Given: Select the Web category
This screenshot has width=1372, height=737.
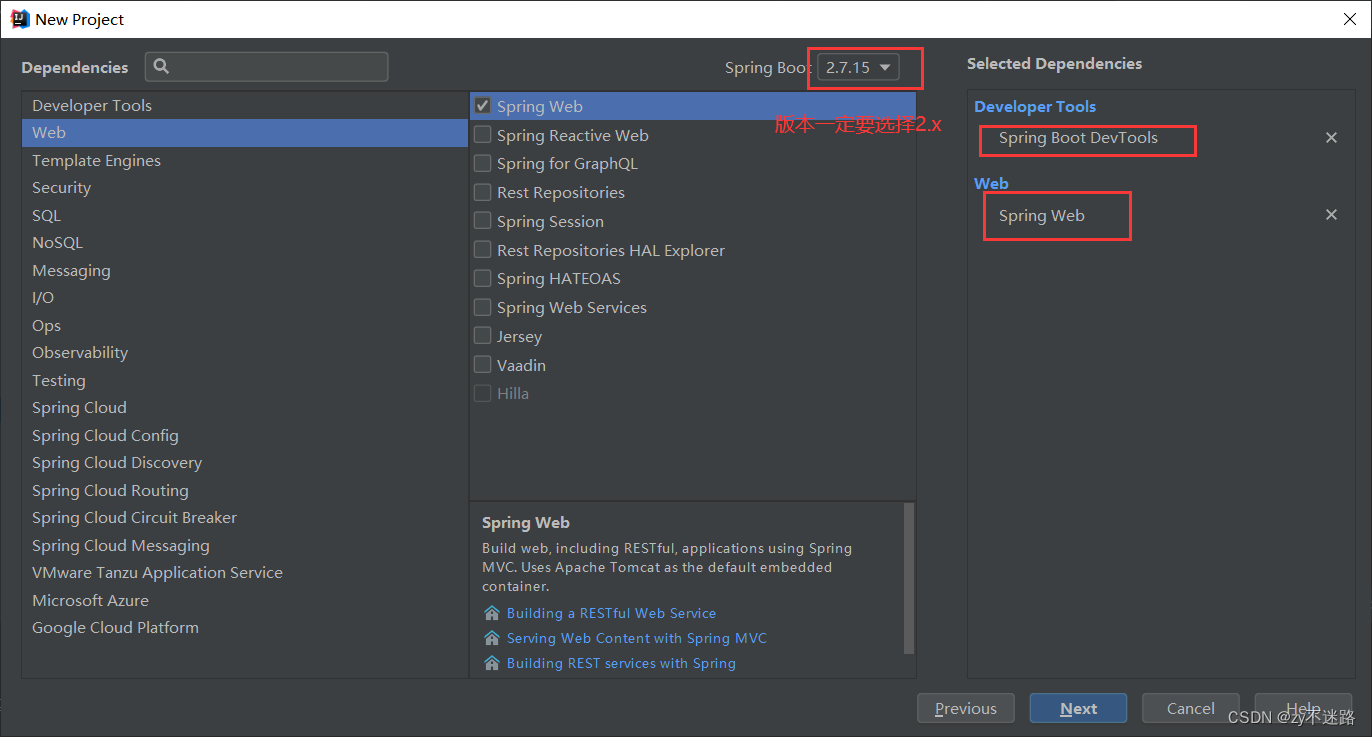Looking at the screenshot, I should (x=245, y=133).
